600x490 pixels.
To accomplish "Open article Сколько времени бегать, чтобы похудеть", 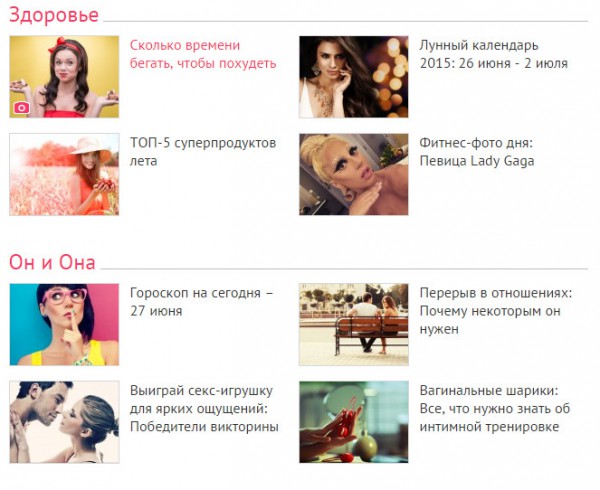I will pos(203,54).
